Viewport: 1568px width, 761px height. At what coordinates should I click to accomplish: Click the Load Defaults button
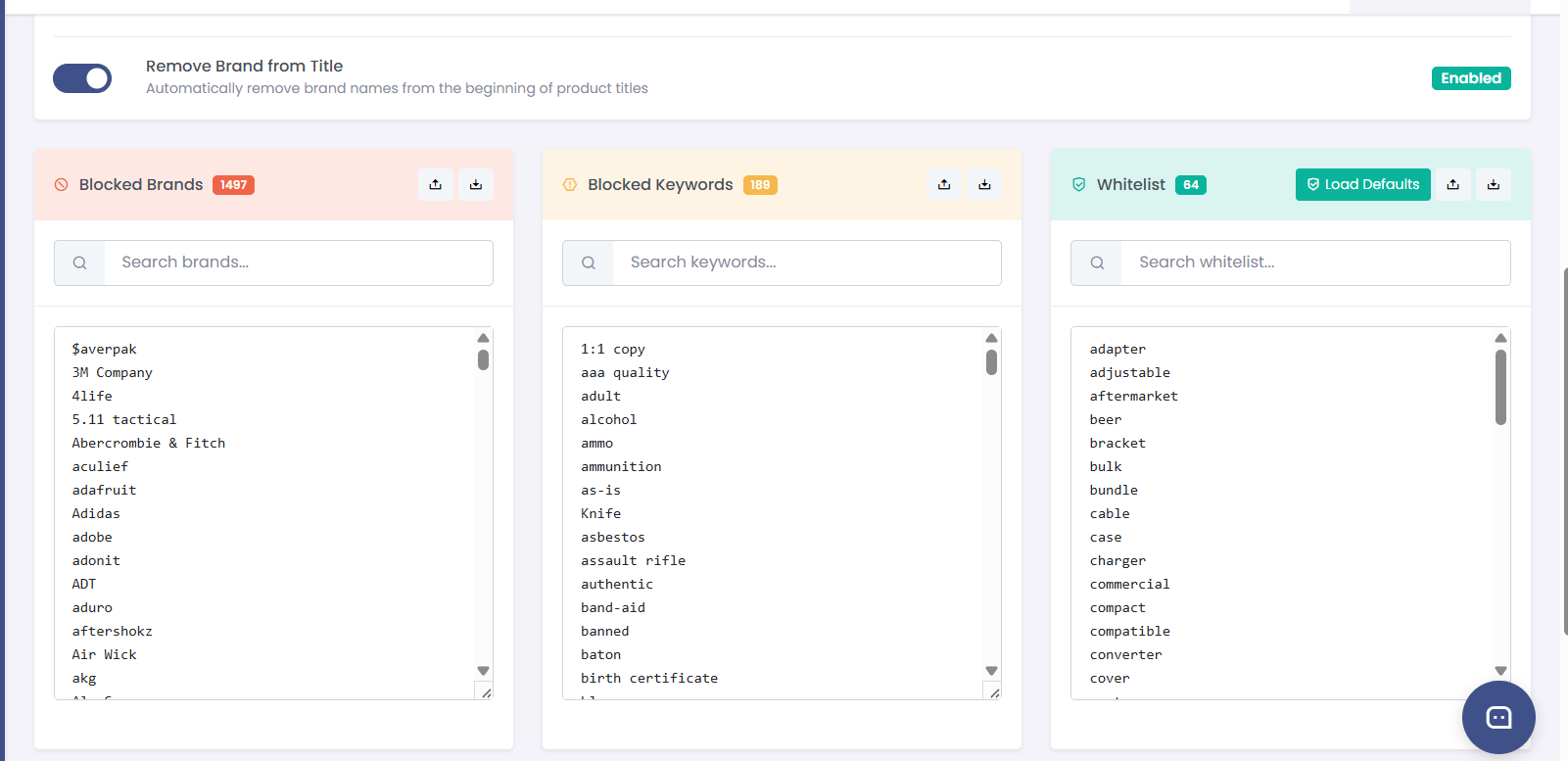1362,184
